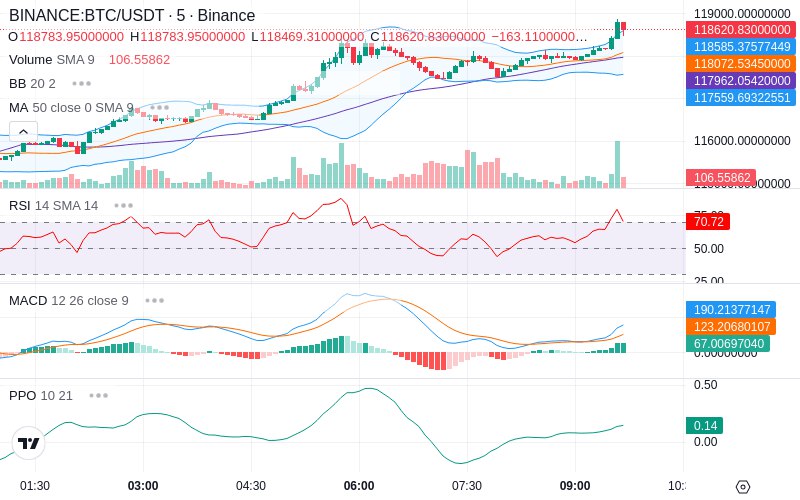Click the 06:00 time axis marker
800x500 pixels.
point(359,486)
